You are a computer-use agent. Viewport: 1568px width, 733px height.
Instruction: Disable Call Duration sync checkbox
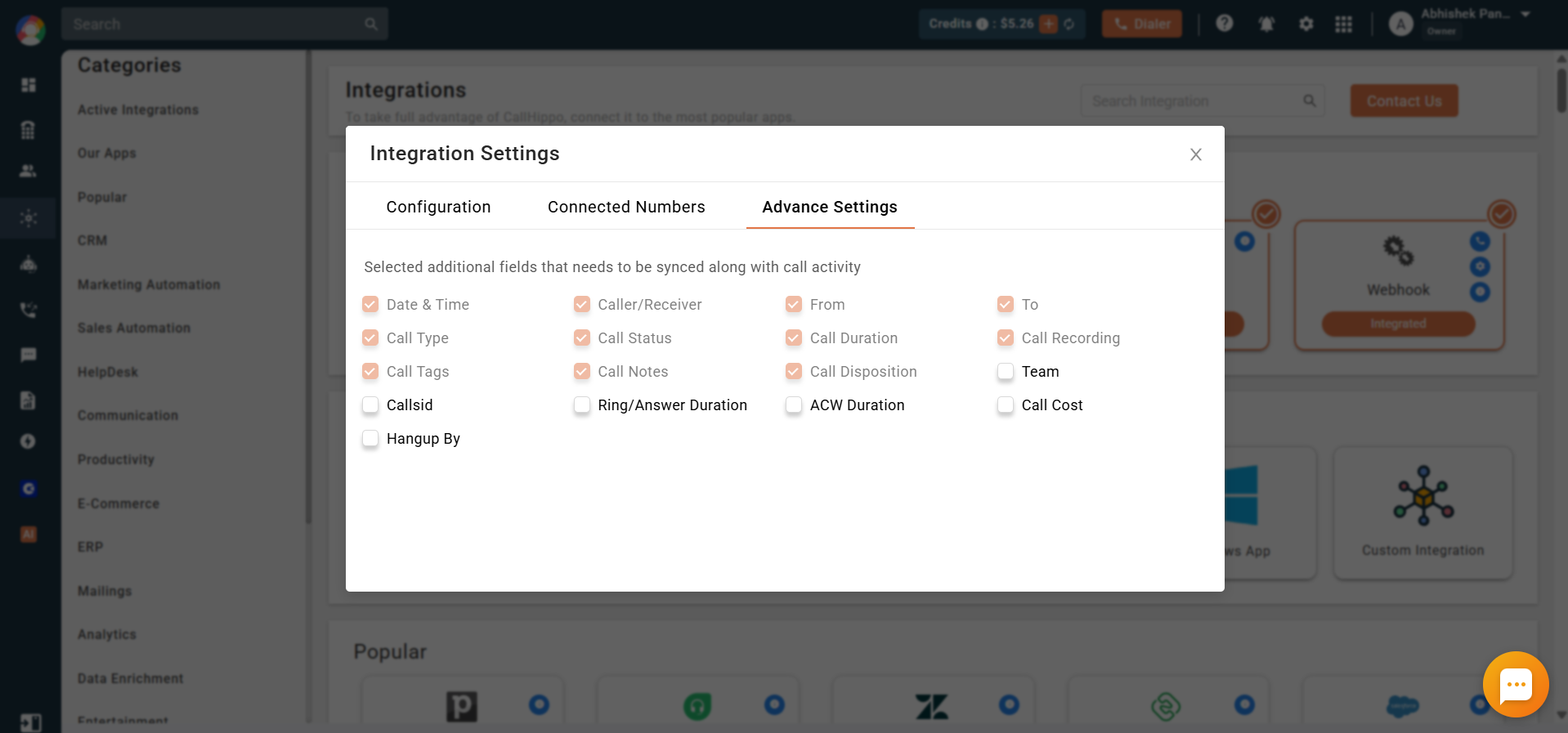[794, 338]
